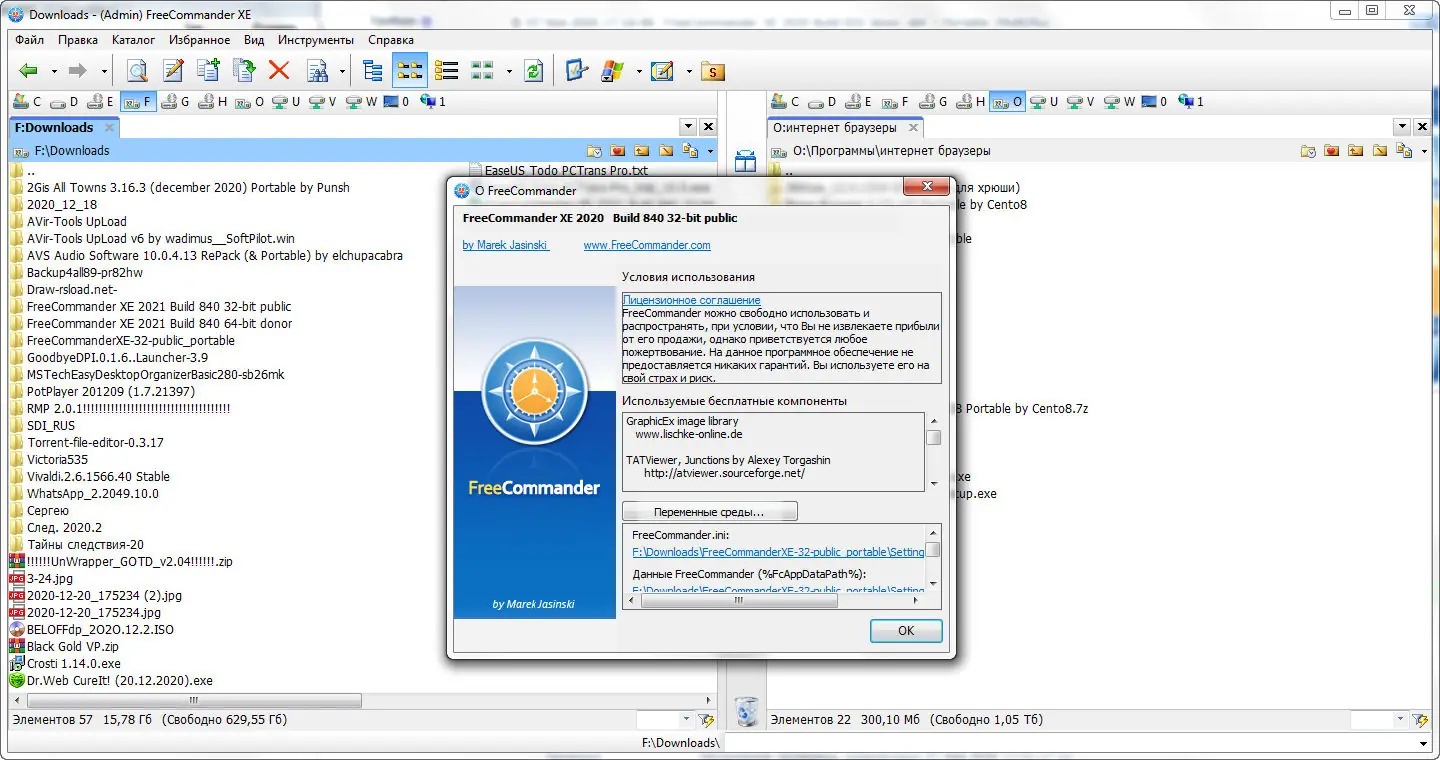Toggle the thumbnails view button

[483, 71]
